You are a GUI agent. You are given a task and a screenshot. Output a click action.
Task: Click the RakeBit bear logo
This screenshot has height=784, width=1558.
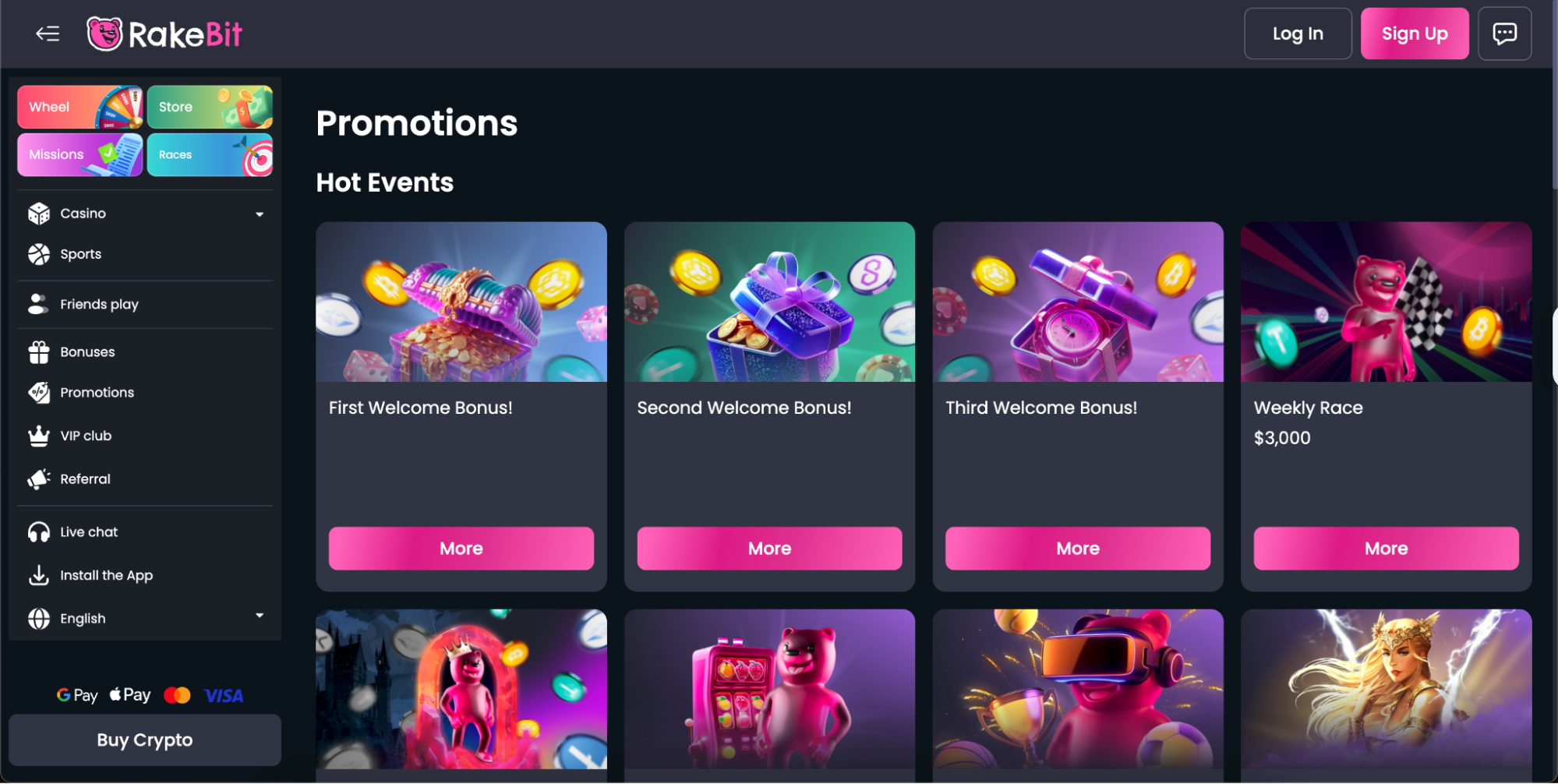pyautogui.click(x=104, y=34)
